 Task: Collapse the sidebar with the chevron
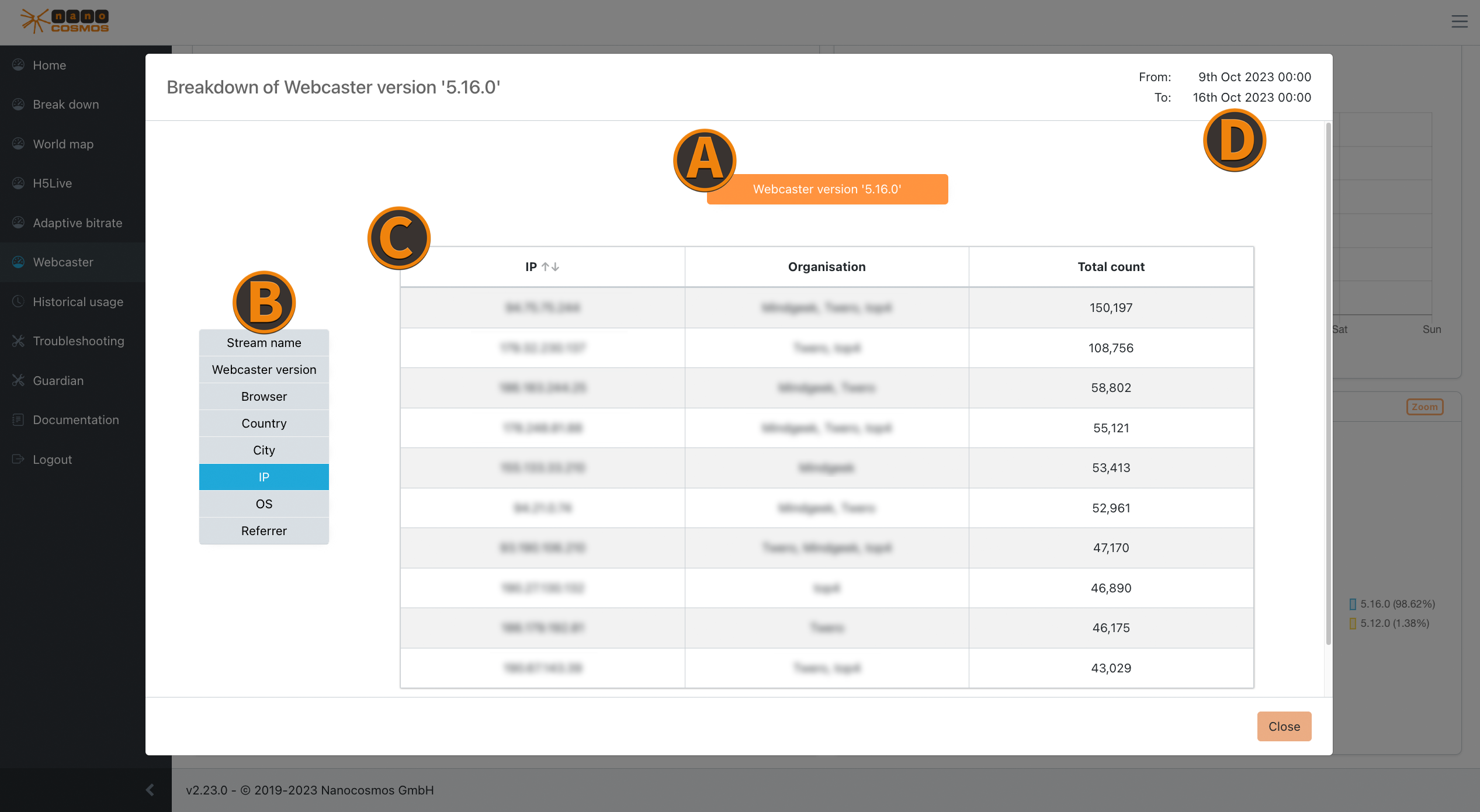pos(150,790)
